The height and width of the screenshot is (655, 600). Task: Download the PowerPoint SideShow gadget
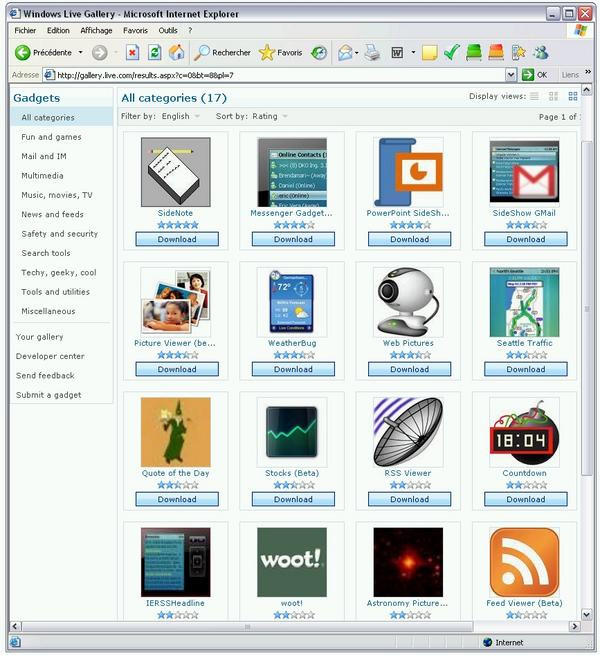point(409,239)
